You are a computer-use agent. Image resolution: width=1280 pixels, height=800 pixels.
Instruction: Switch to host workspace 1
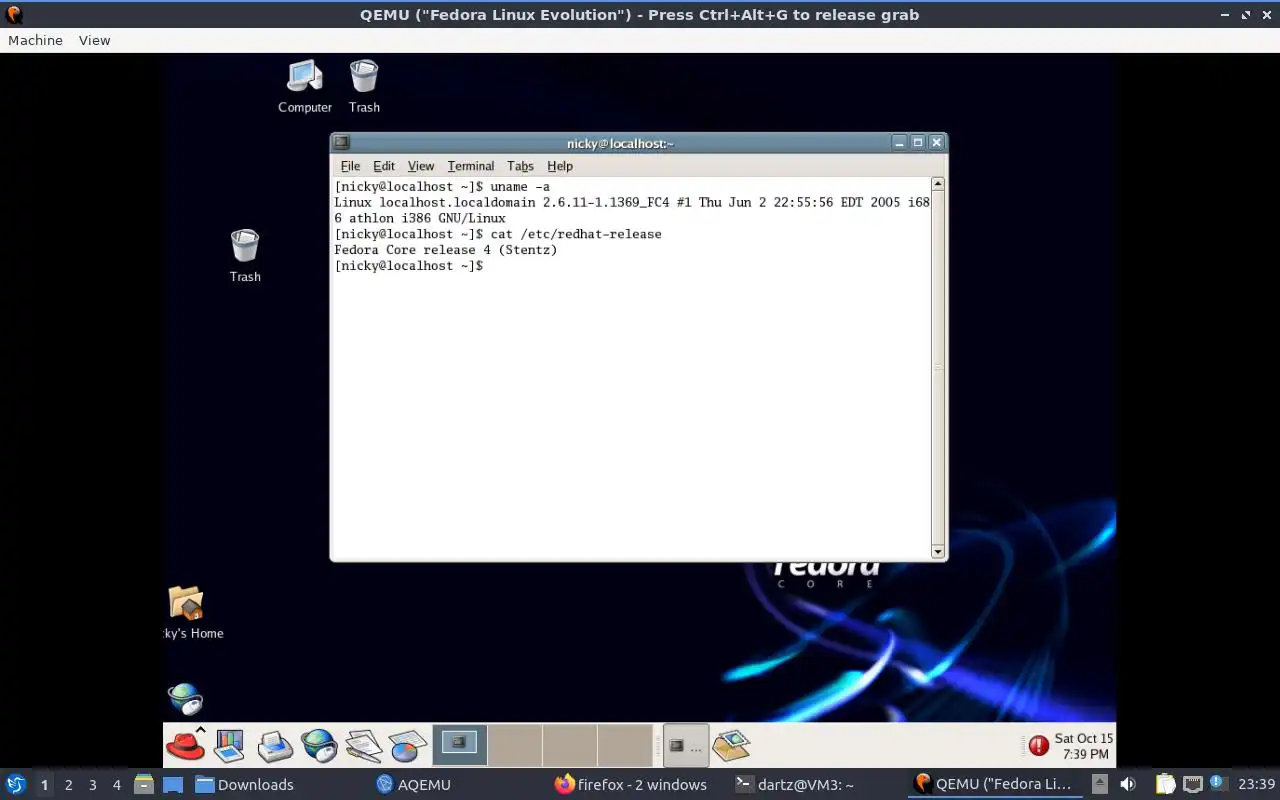point(44,784)
